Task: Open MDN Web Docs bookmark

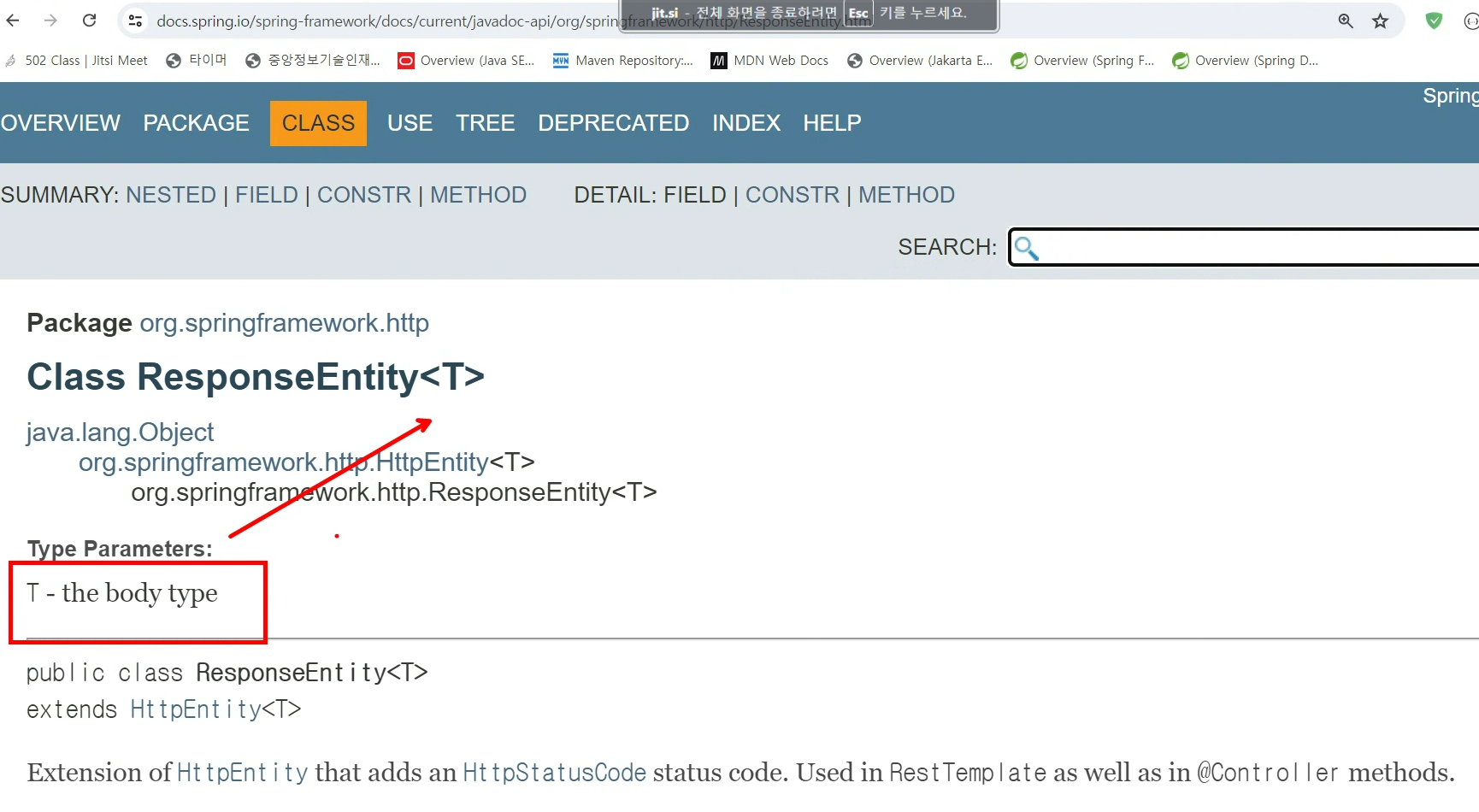Action: coord(769,61)
